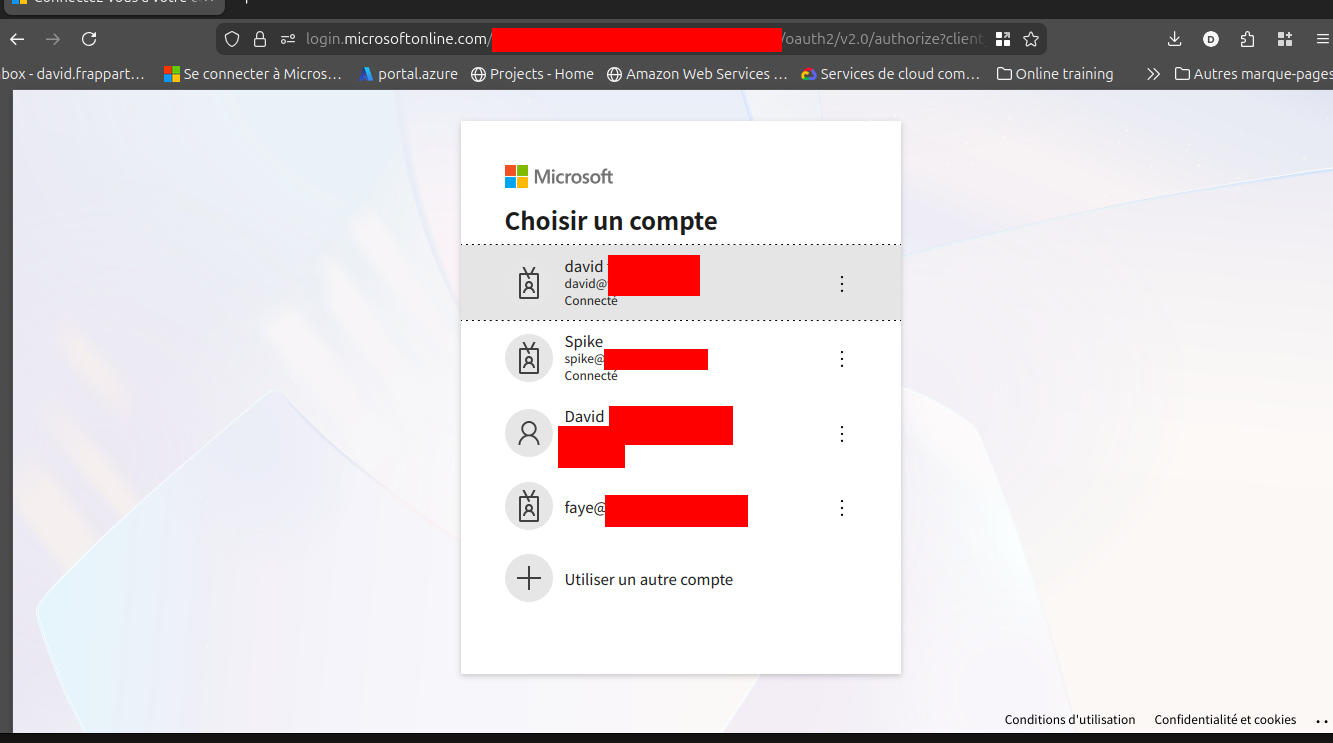
Task: Click the browser back arrow
Action: coord(17,39)
